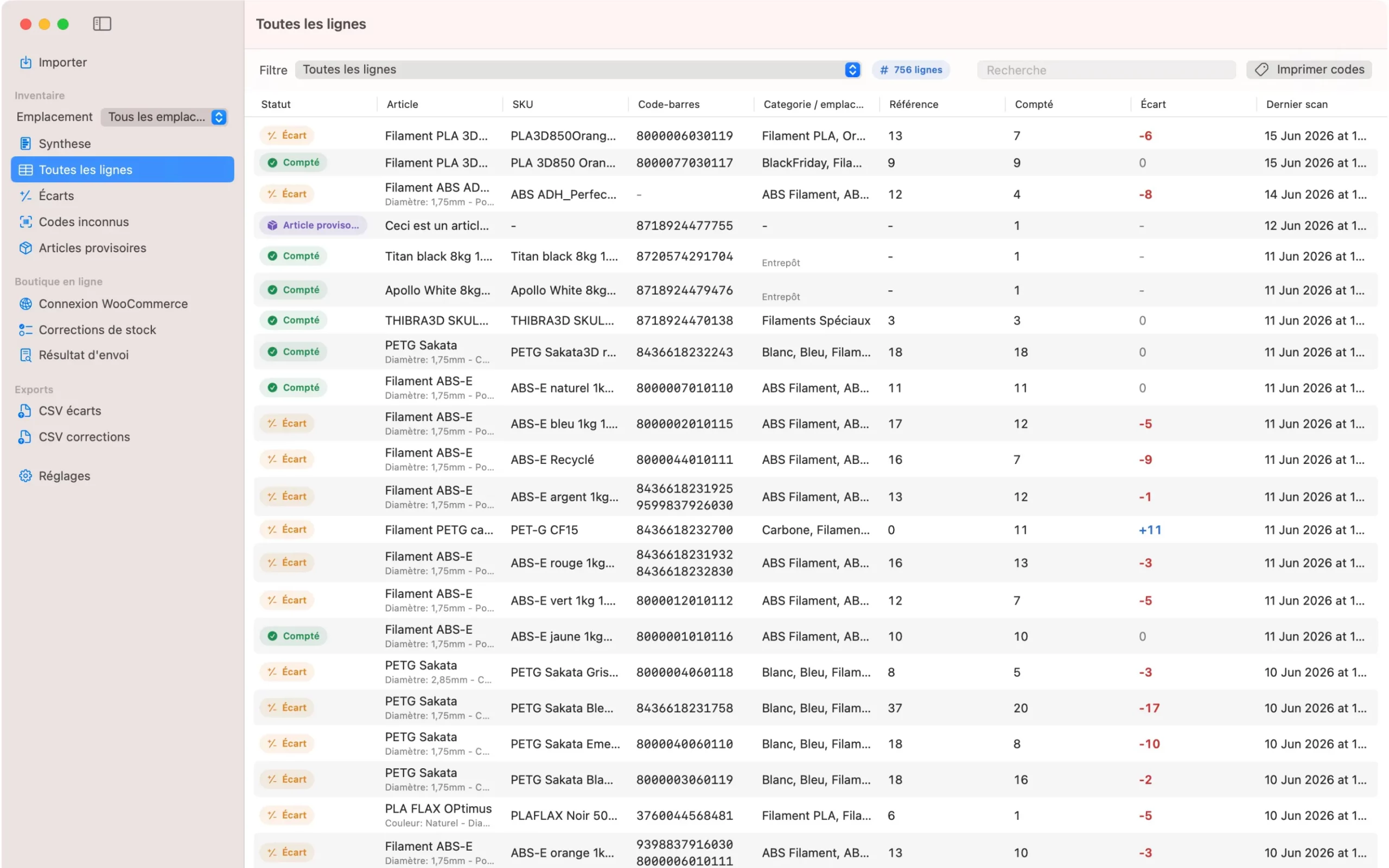1389x868 pixels.
Task: Click the Synthese document icon
Action: click(26, 143)
